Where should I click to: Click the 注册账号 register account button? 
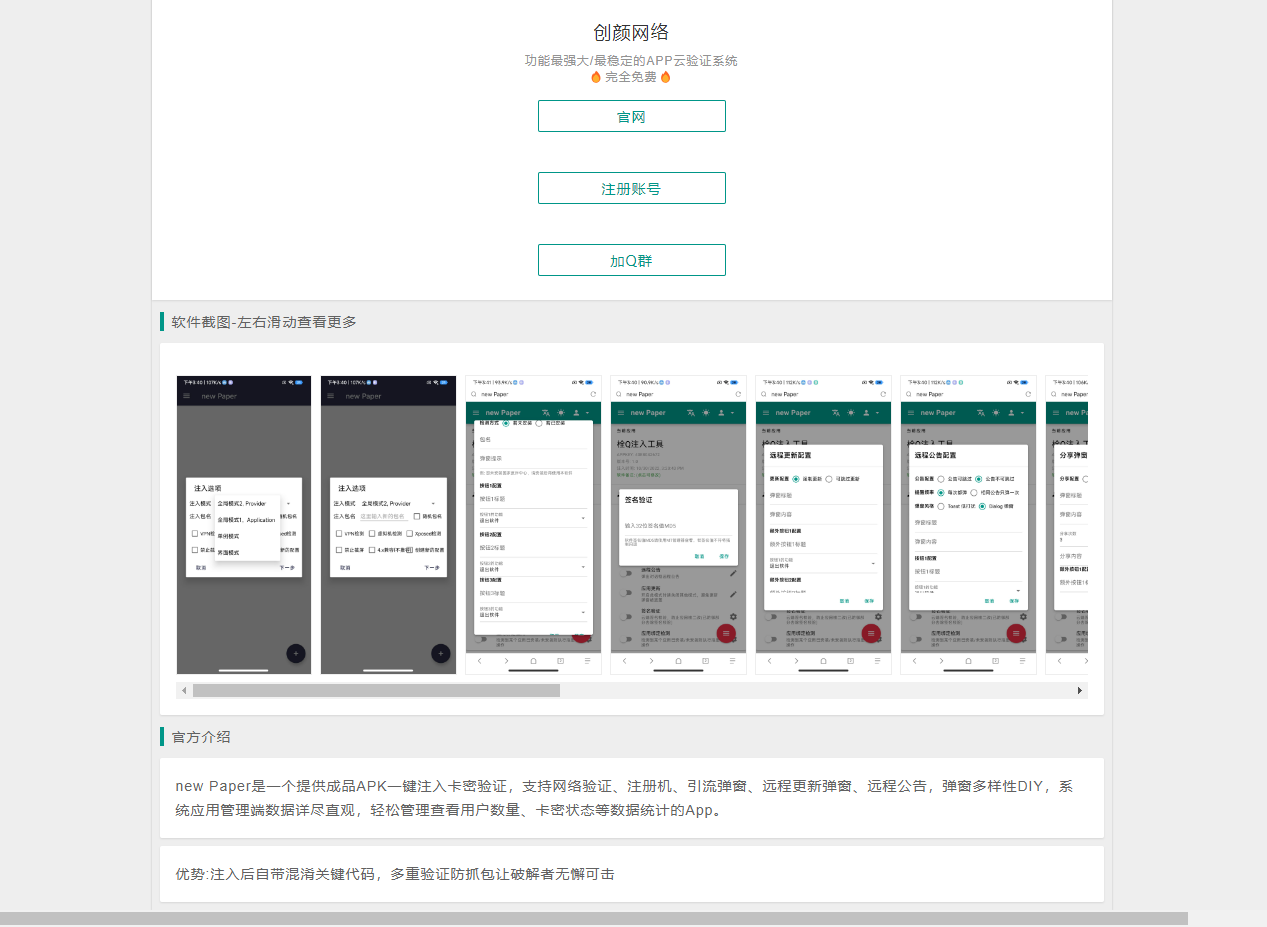pyautogui.click(x=631, y=188)
